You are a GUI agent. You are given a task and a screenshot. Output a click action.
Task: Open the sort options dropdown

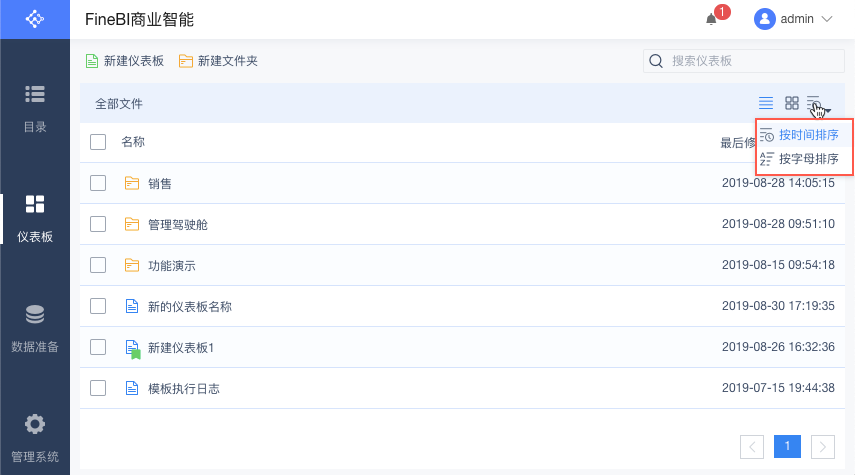pyautogui.click(x=817, y=103)
